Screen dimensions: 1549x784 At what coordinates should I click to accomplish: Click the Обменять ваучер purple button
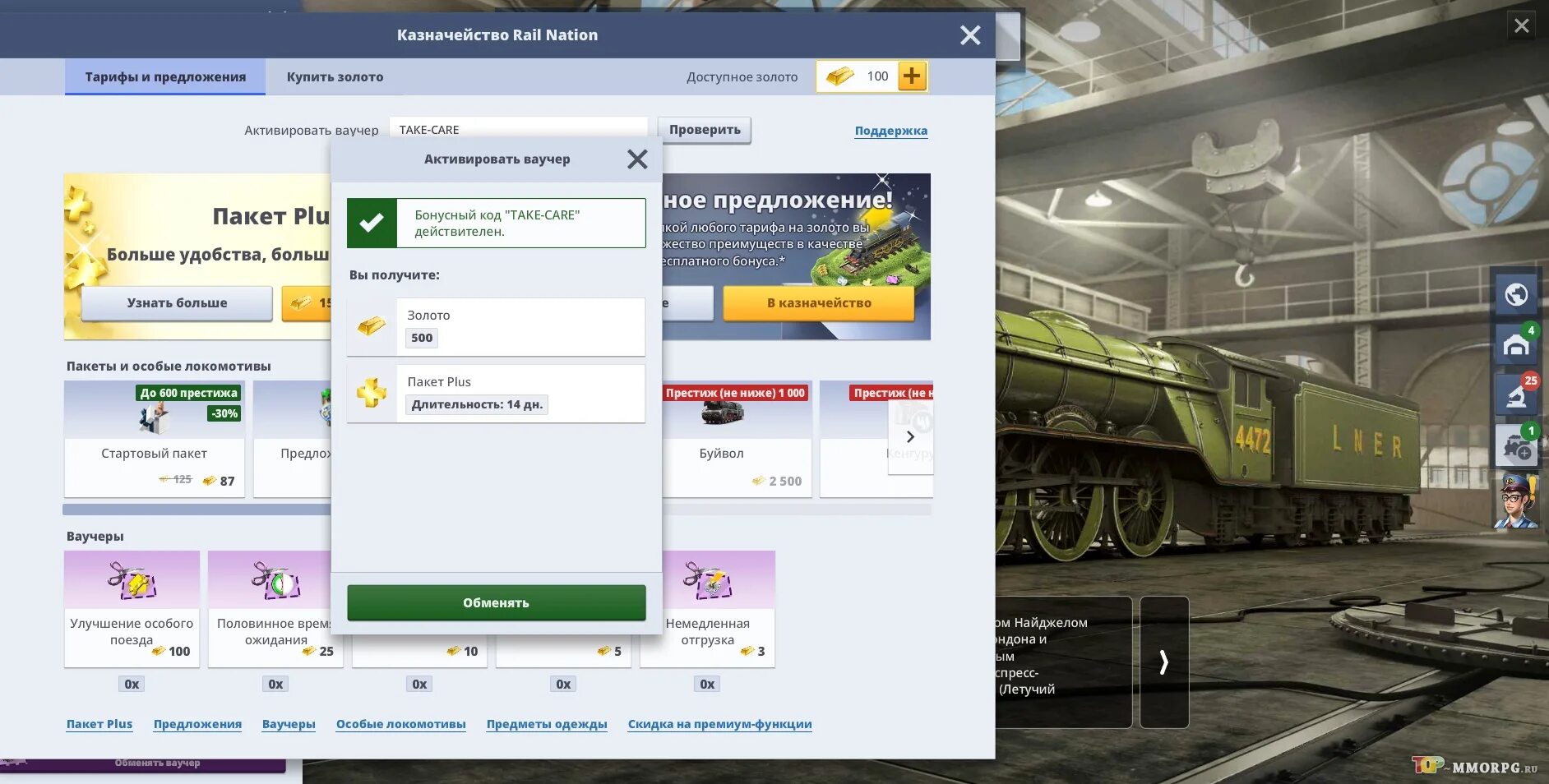[143, 763]
